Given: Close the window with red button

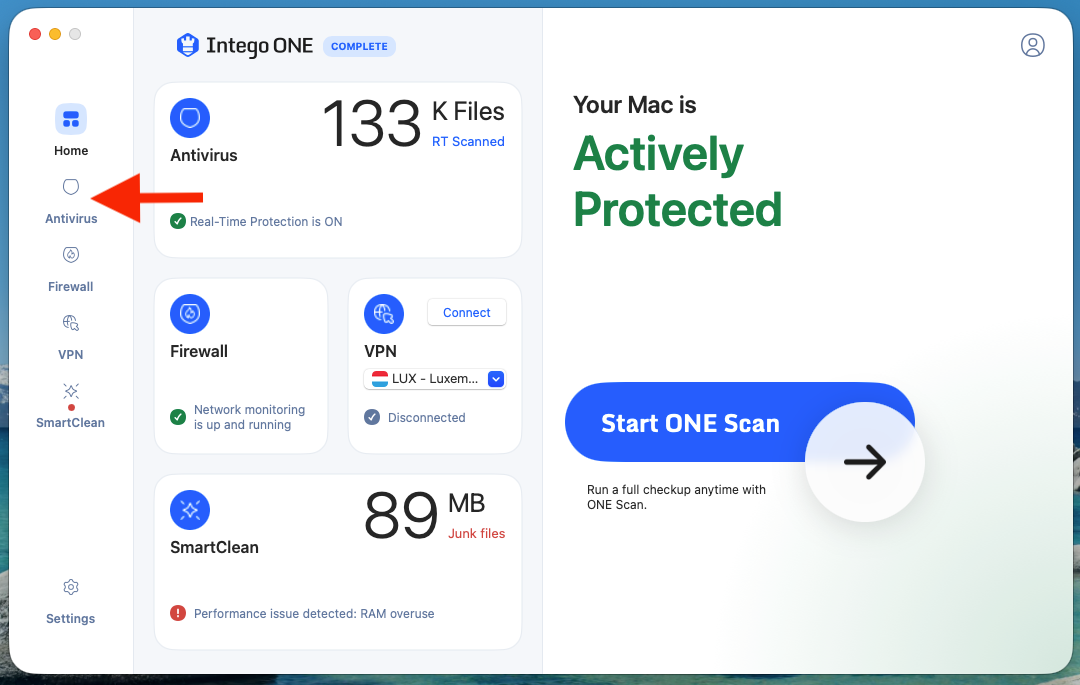Looking at the screenshot, I should 35,34.
